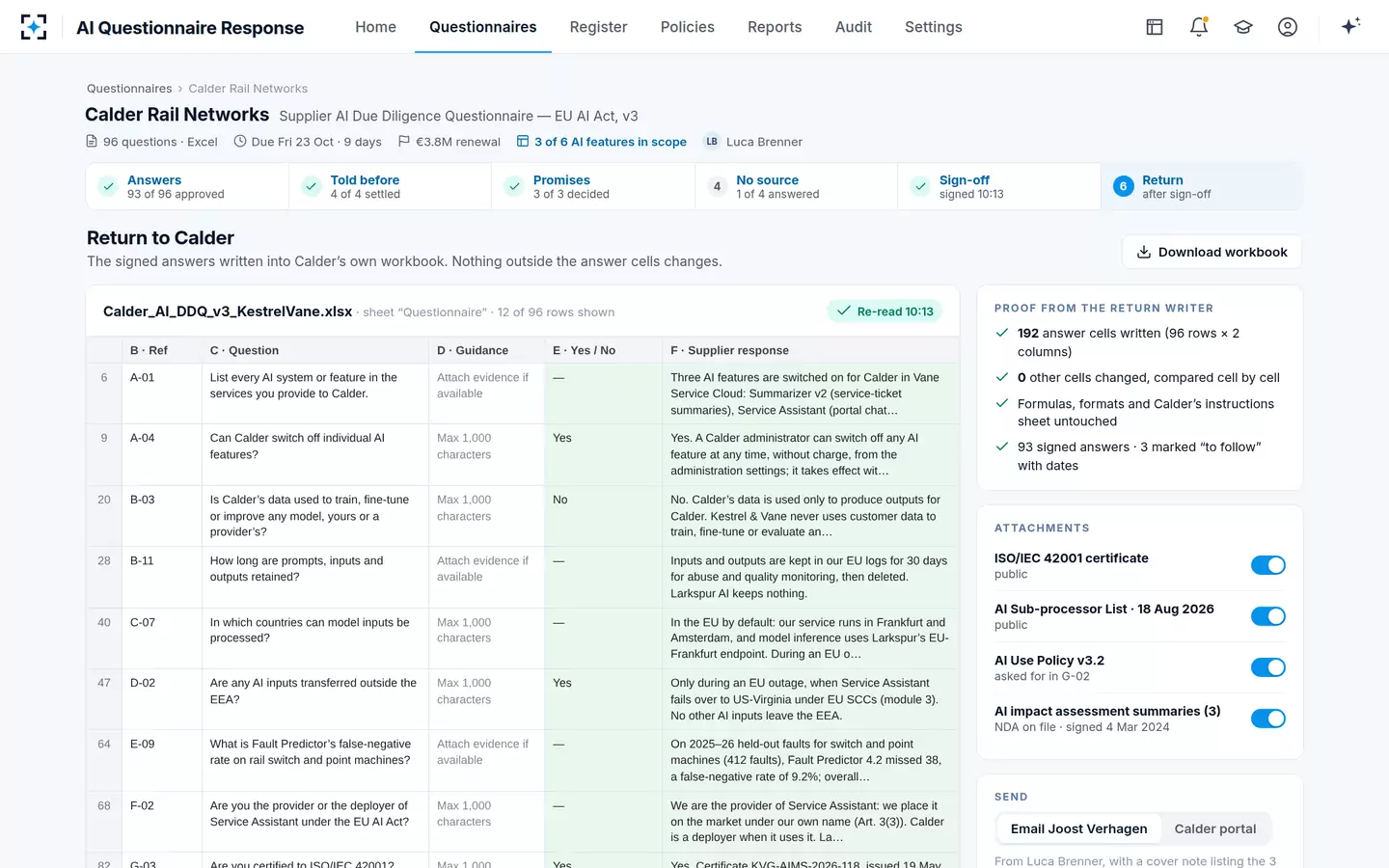The height and width of the screenshot is (868, 1389).
Task: Click the number 4 badge on No source
Action: tap(717, 186)
